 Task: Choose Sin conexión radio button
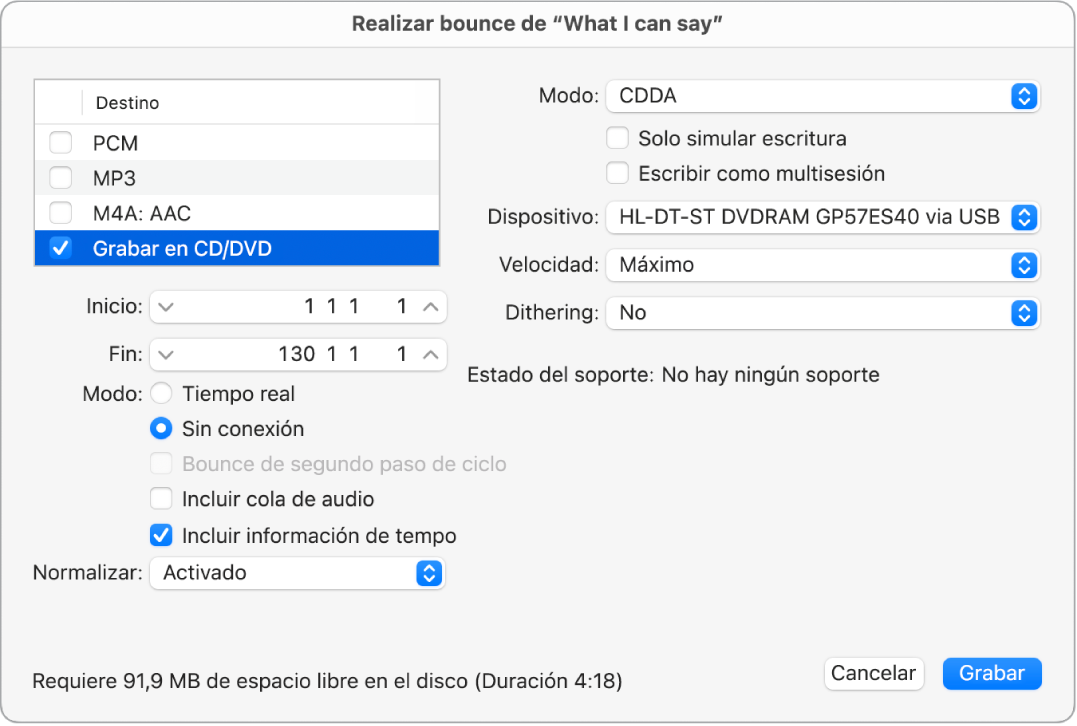(161, 429)
